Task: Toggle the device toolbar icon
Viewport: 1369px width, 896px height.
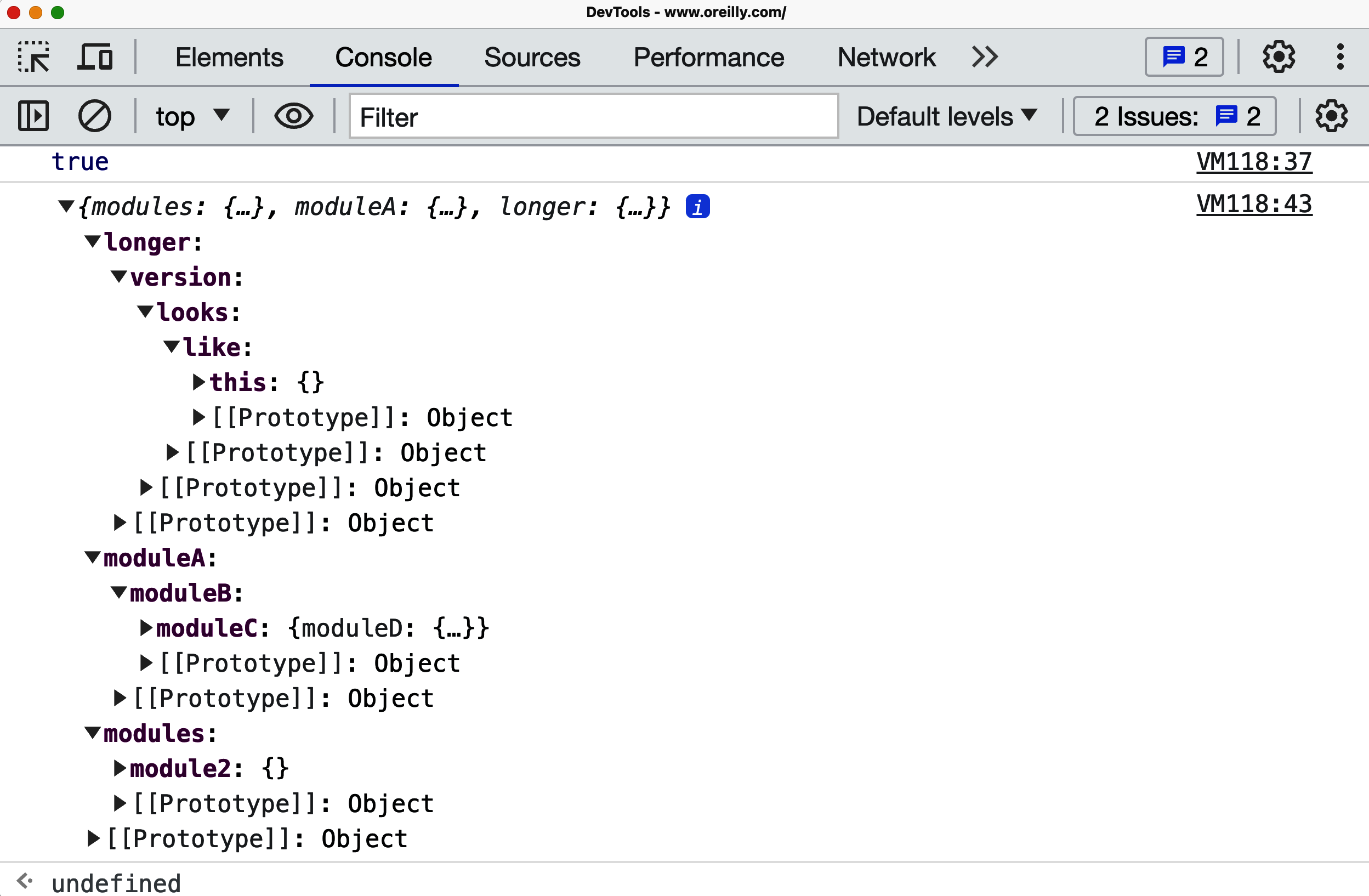Action: coord(95,57)
